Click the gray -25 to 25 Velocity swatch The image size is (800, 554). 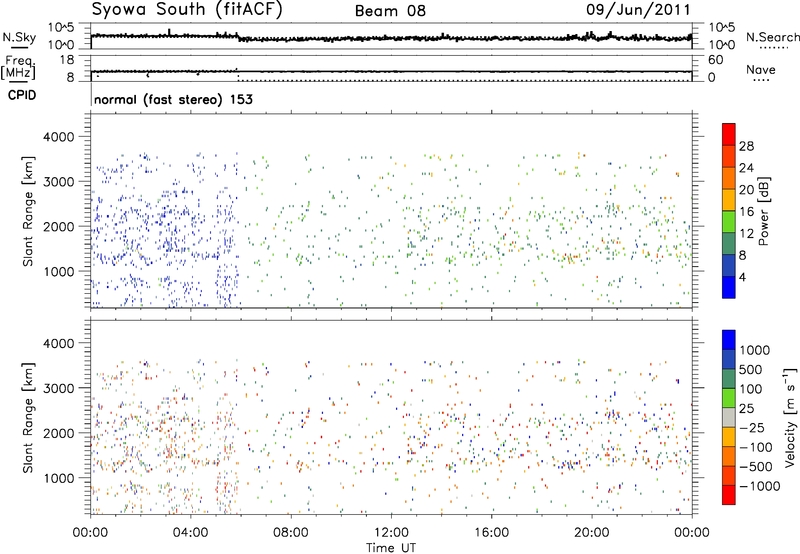[729, 418]
